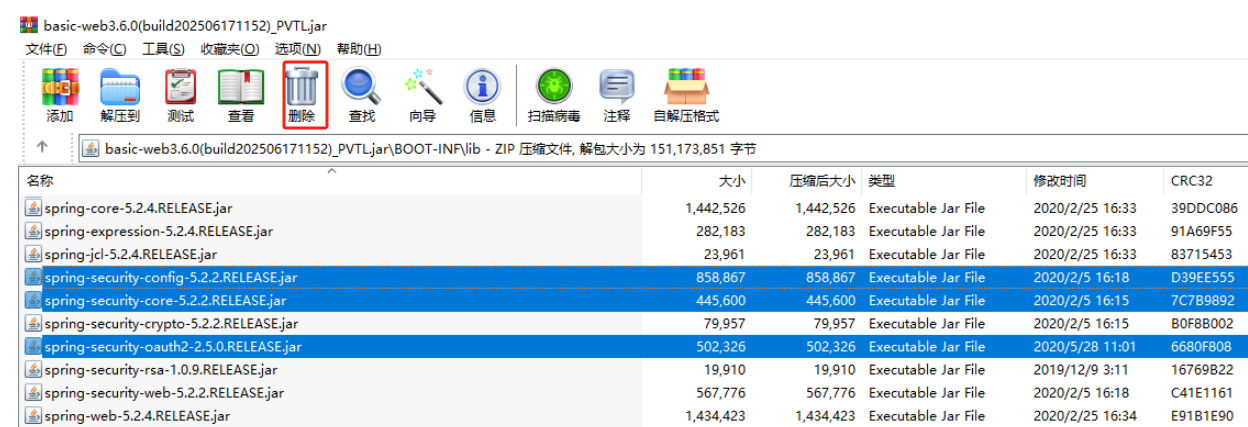
Task: Click size value 567,776 in Size column
Action: (x=721, y=392)
